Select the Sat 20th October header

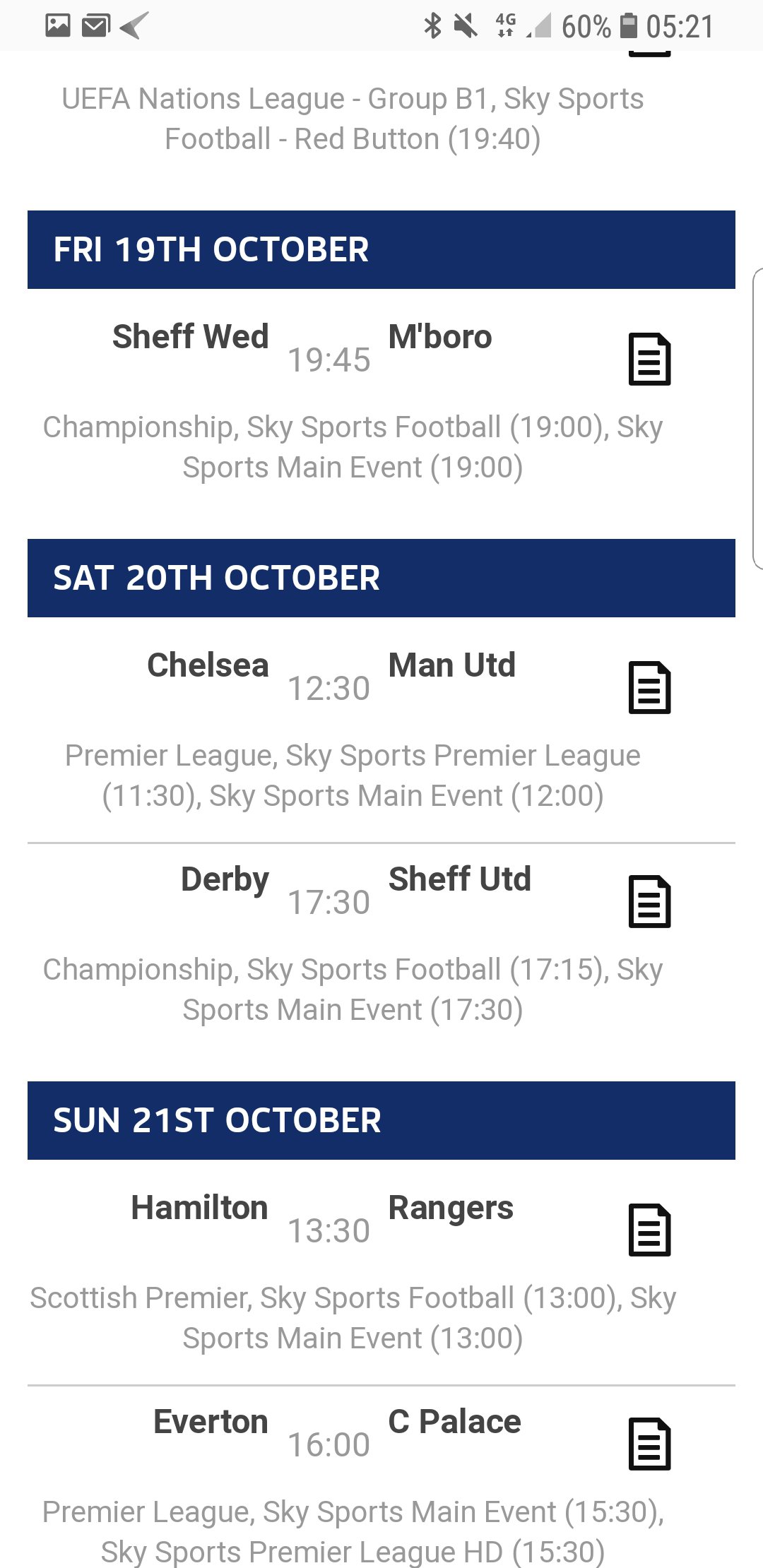(381, 578)
